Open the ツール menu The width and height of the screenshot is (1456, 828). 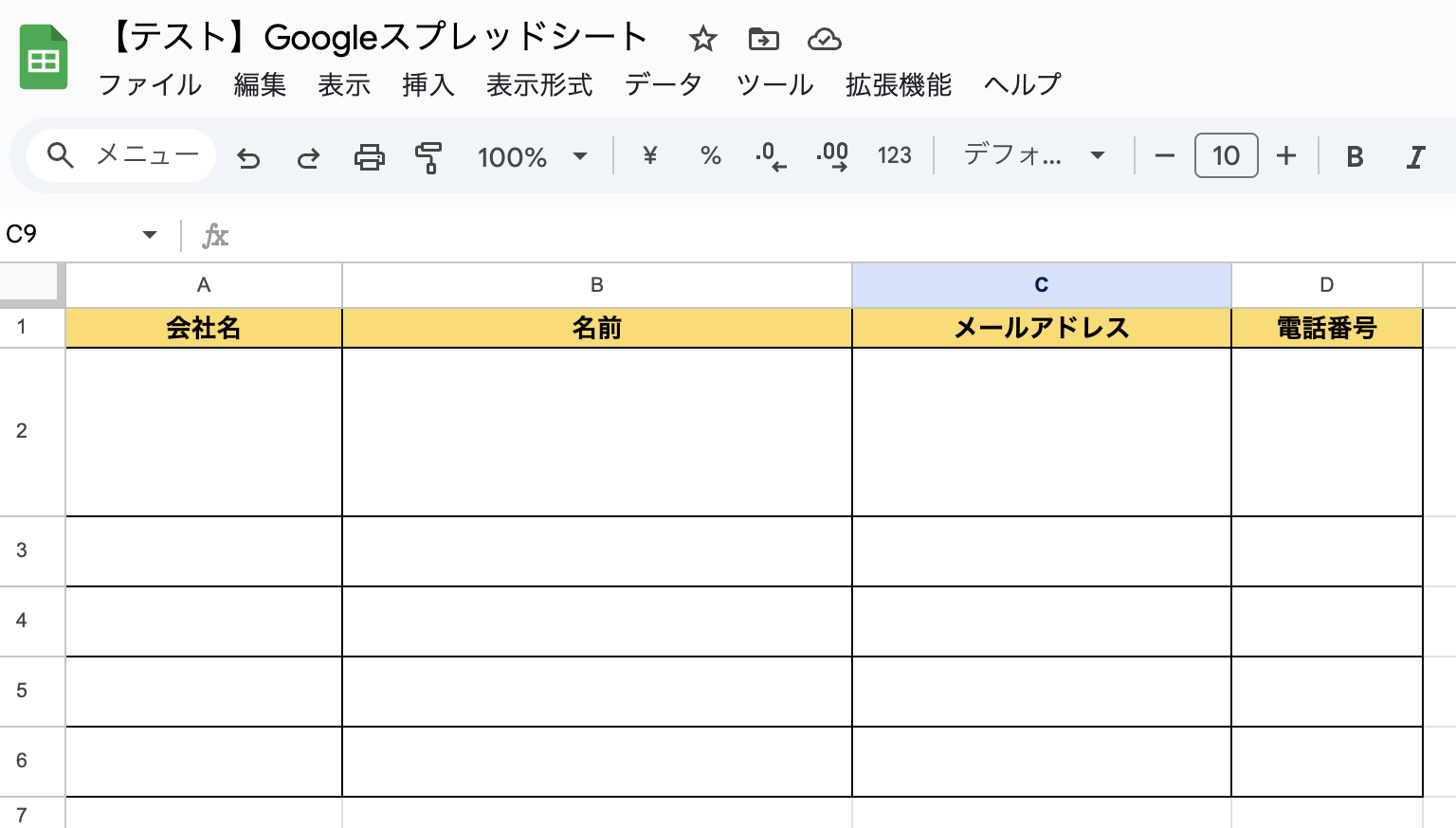coord(774,85)
